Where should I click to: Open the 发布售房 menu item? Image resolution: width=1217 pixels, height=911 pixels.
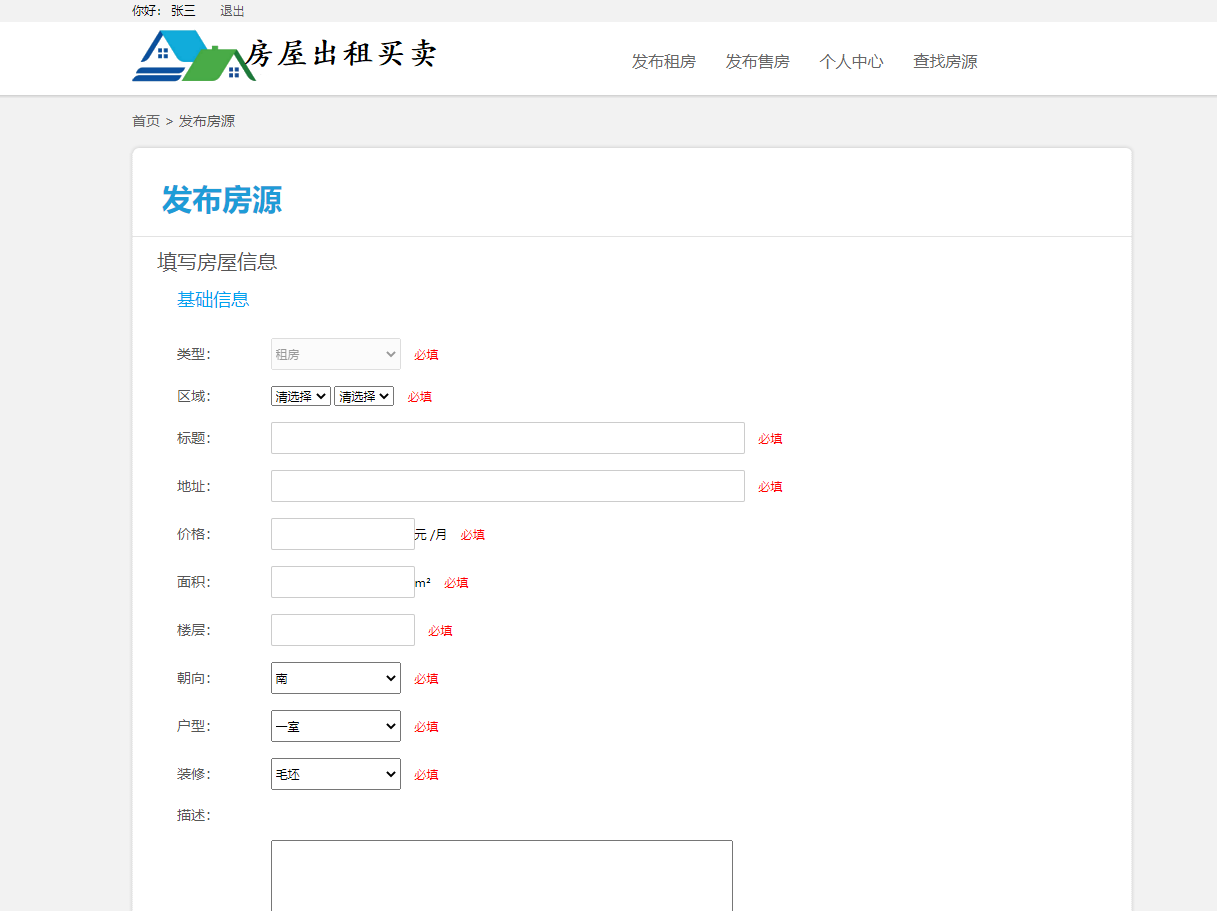point(757,61)
